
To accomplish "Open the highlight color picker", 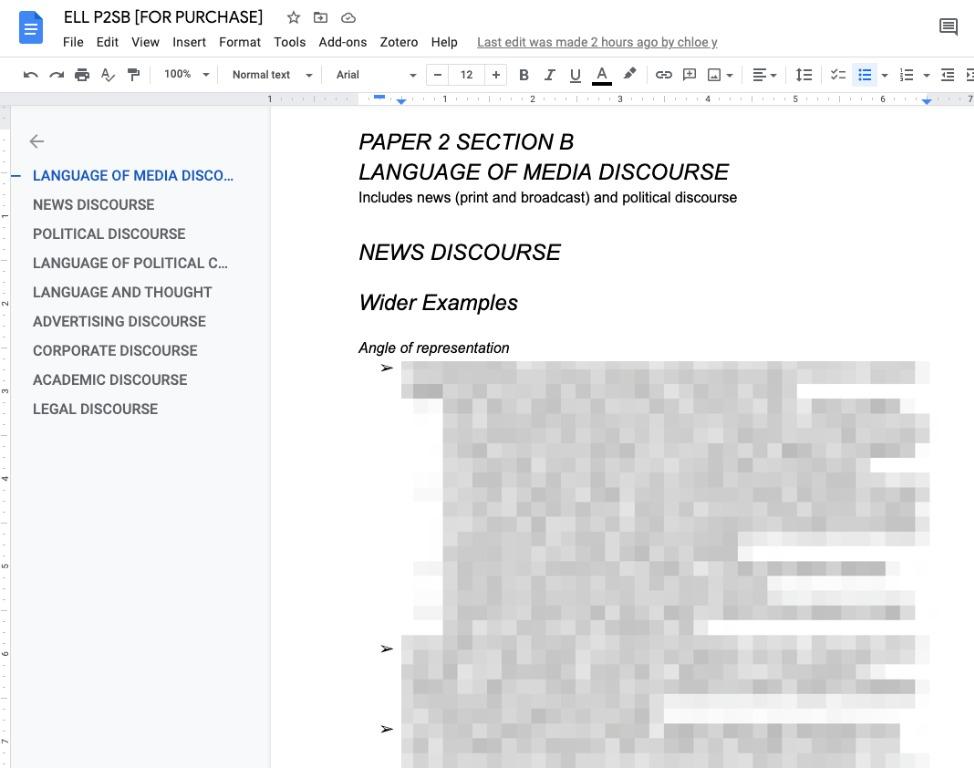I will [x=629, y=75].
